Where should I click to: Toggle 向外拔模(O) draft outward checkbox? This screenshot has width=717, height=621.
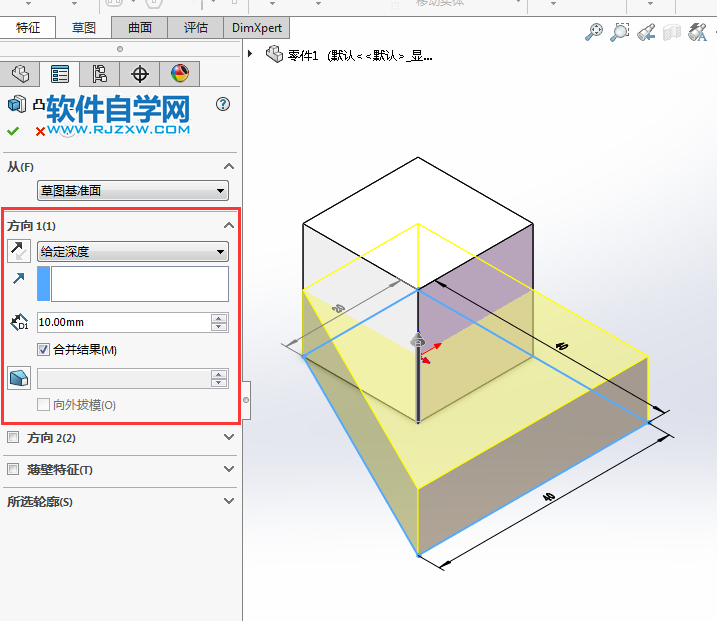click(43, 405)
